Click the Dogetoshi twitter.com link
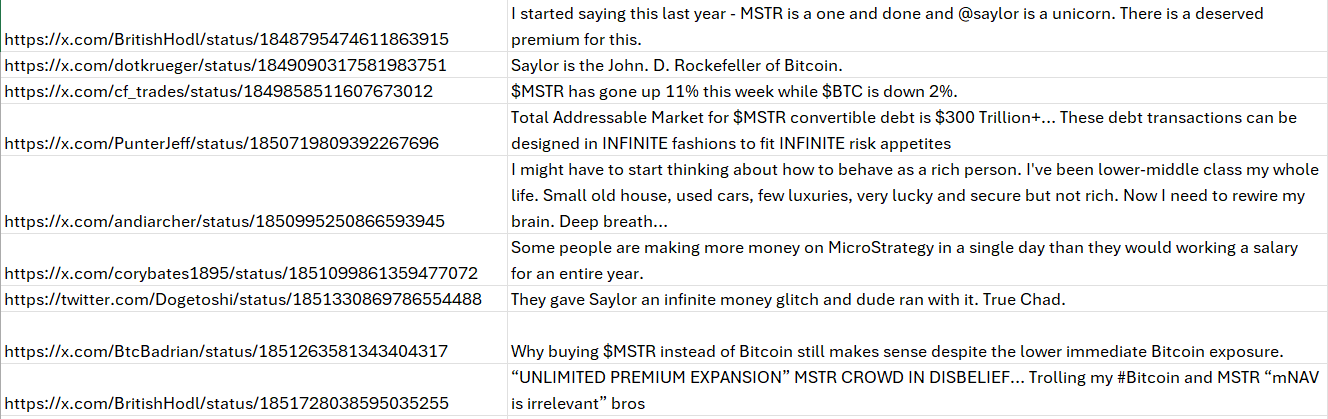1328x419 pixels. 243,299
